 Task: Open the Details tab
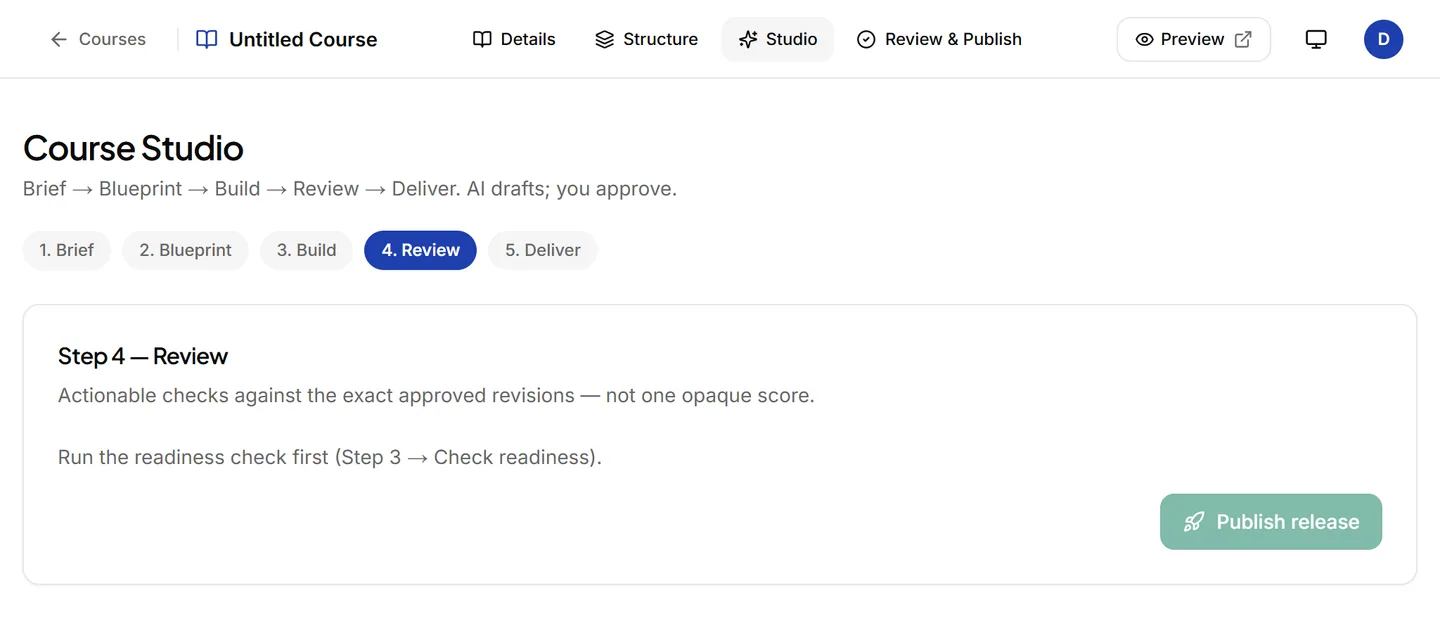click(514, 39)
